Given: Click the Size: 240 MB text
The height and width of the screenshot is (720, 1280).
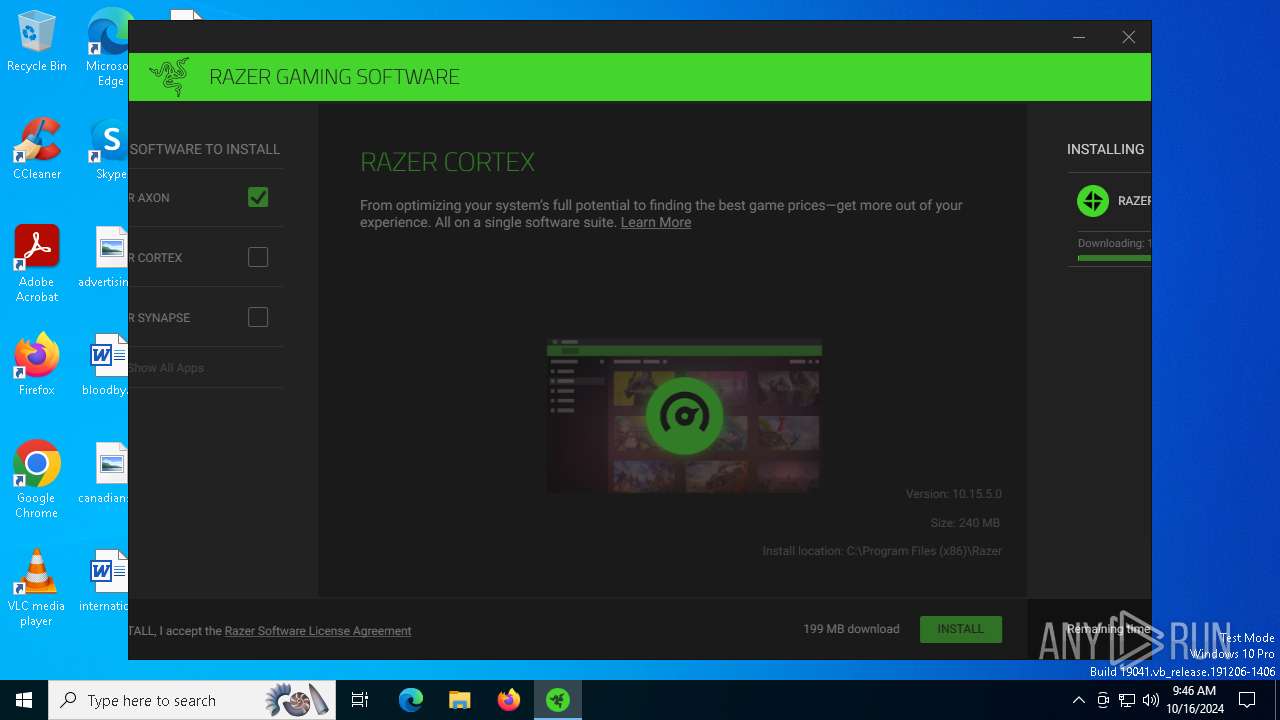Looking at the screenshot, I should tap(965, 523).
